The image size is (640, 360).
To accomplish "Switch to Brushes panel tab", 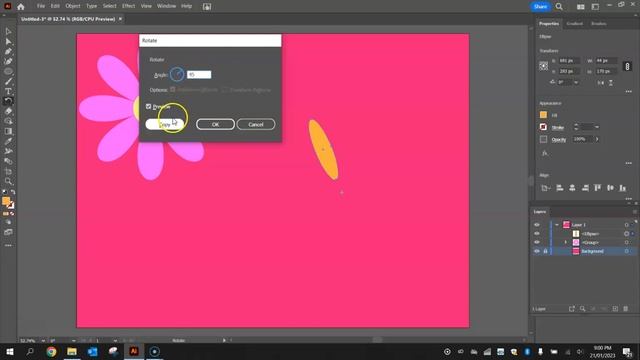I will coord(599,24).
